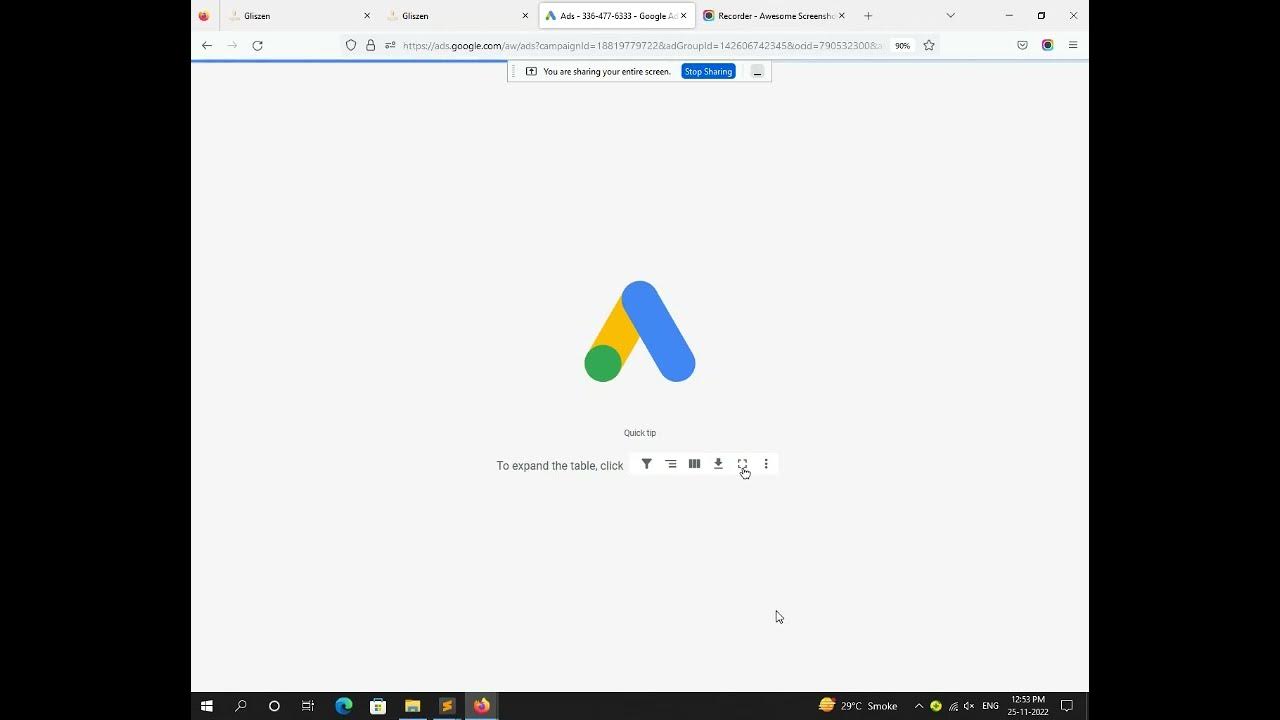Open the site permissions icon in address bar
This screenshot has height=720, width=1280.
pos(390,45)
